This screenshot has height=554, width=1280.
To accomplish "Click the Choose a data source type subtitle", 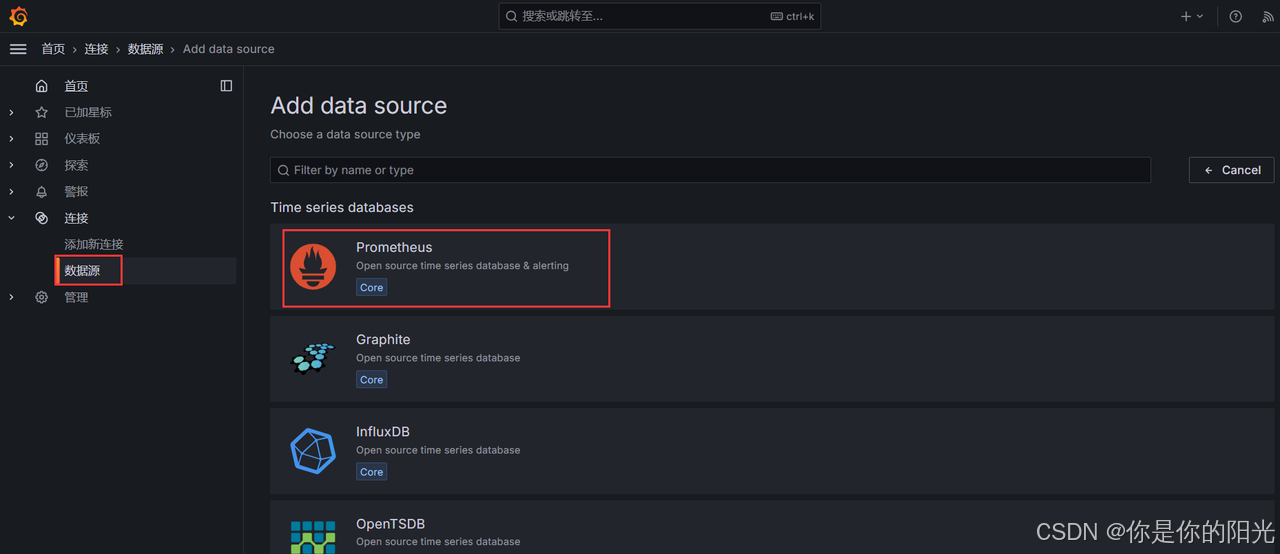I will point(345,134).
